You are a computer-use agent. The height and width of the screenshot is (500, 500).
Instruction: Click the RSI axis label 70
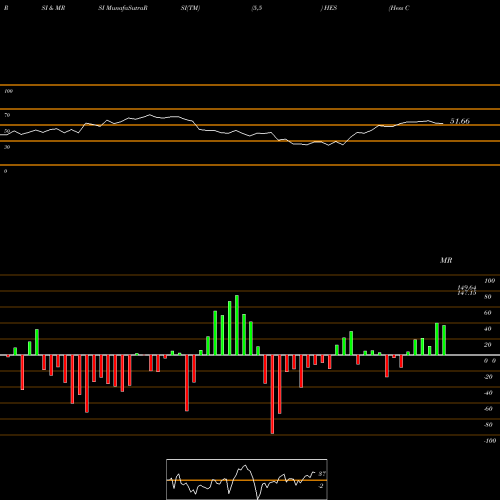[7, 115]
